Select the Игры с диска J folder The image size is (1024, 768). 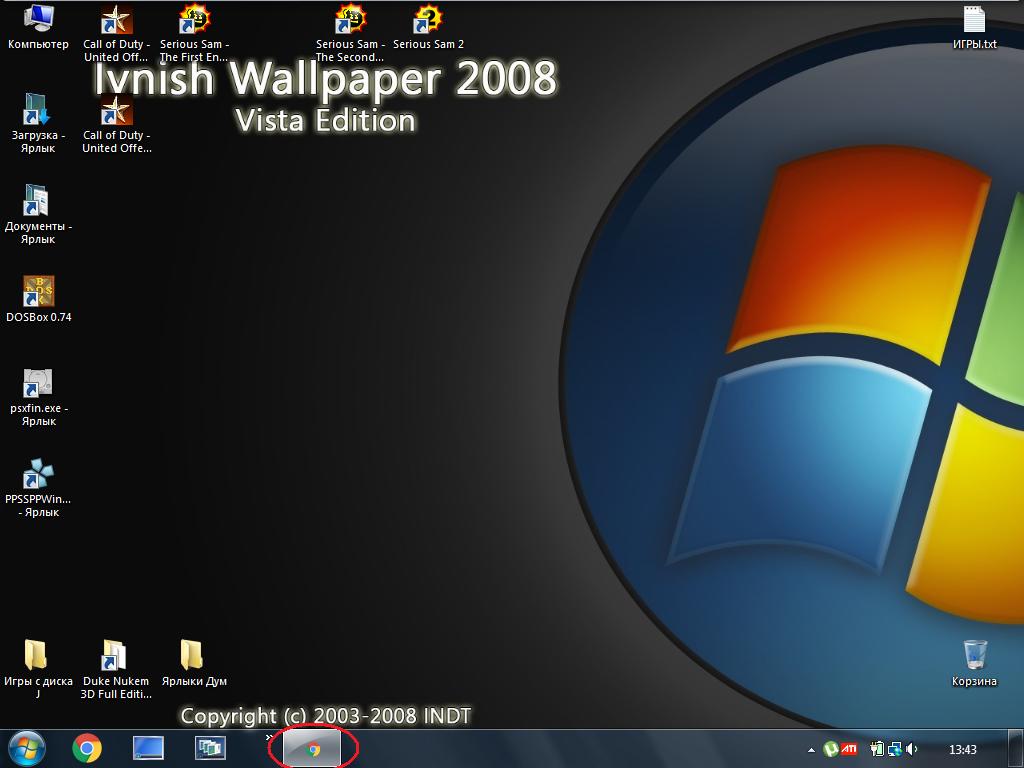(38, 669)
